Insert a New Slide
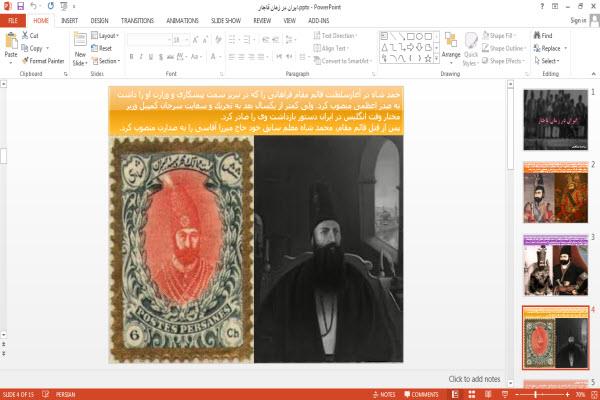The image size is (600, 400). coord(80,49)
